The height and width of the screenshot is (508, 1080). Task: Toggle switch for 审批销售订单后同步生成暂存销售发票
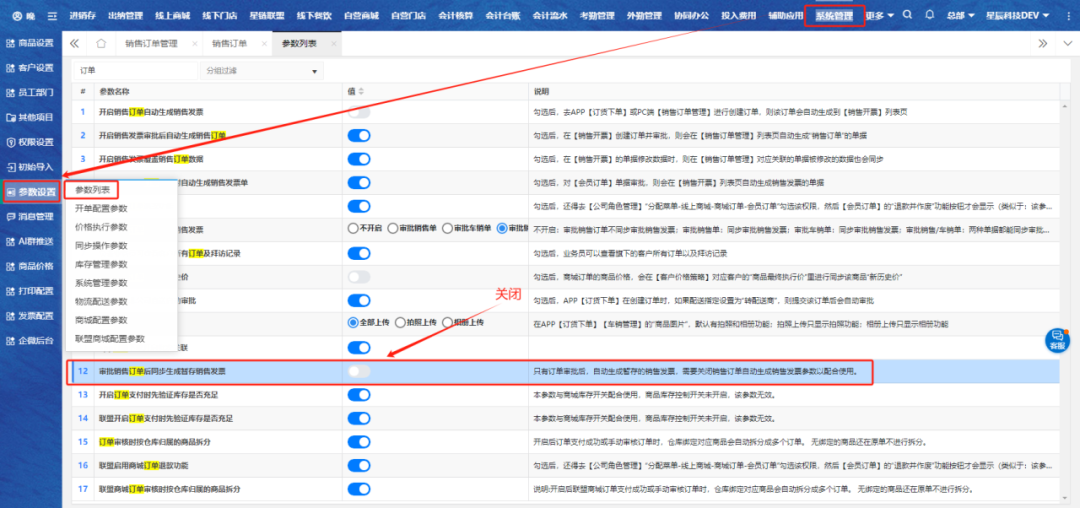click(x=358, y=372)
